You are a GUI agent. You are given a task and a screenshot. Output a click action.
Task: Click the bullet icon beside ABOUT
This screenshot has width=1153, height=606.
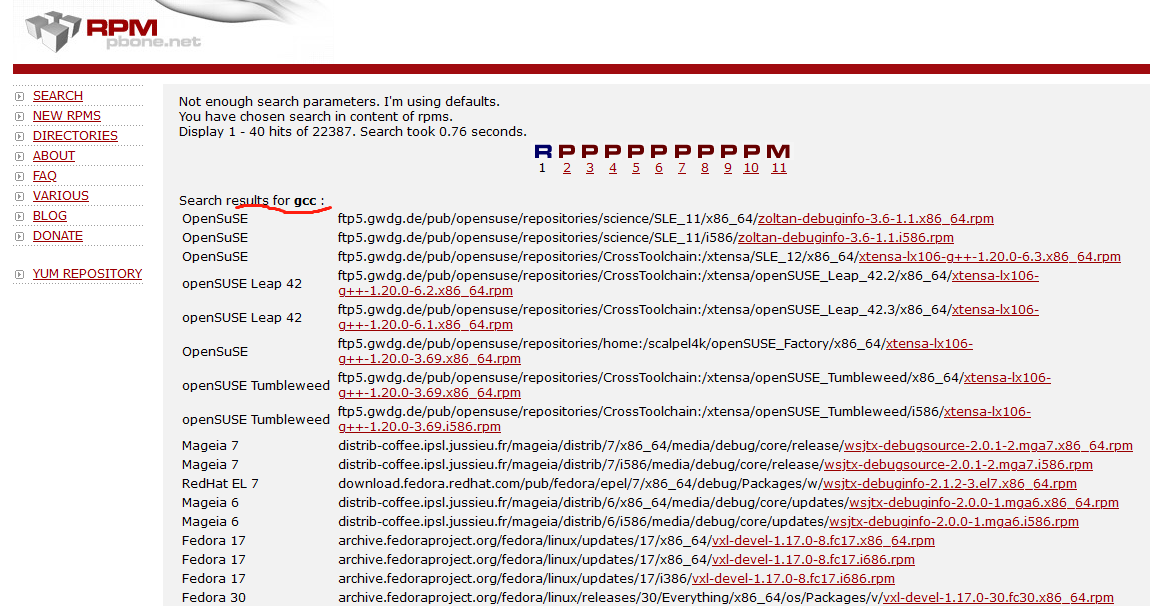click(20, 156)
